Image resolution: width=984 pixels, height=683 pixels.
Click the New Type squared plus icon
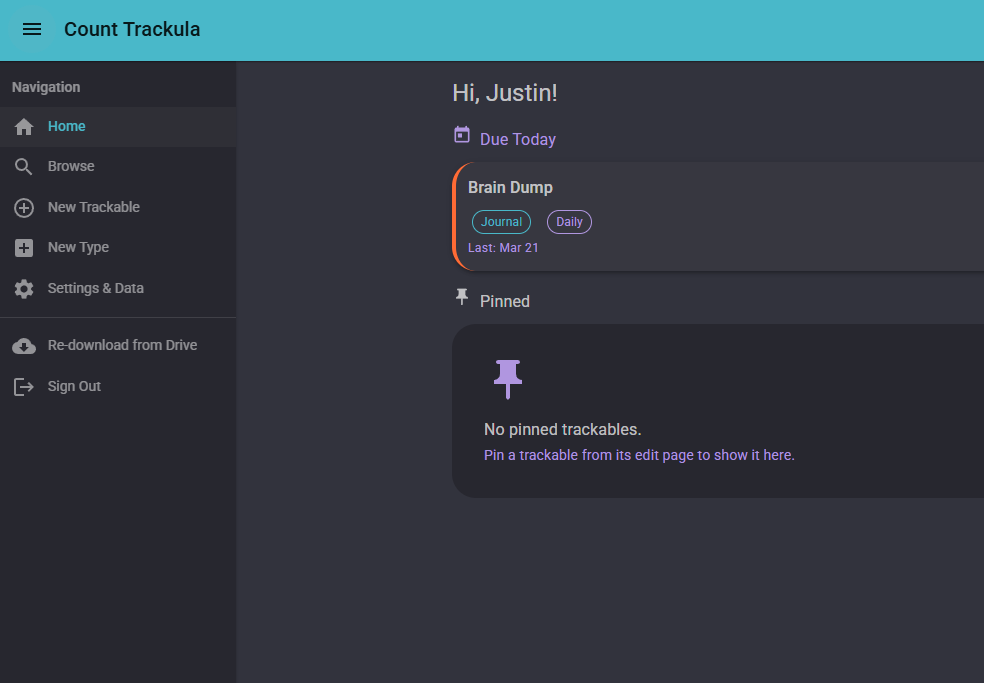click(23, 247)
